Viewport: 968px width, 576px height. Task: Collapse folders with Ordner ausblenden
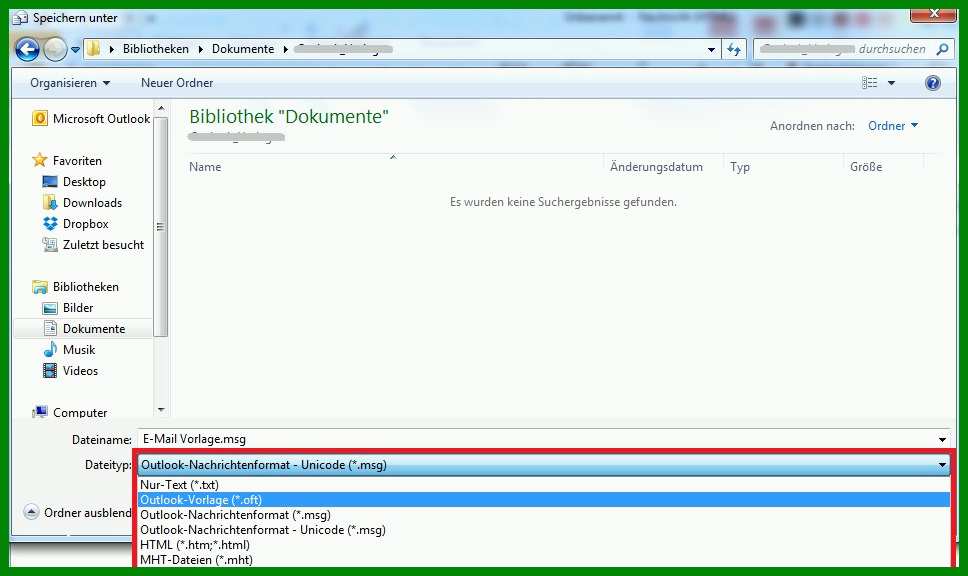tap(78, 512)
